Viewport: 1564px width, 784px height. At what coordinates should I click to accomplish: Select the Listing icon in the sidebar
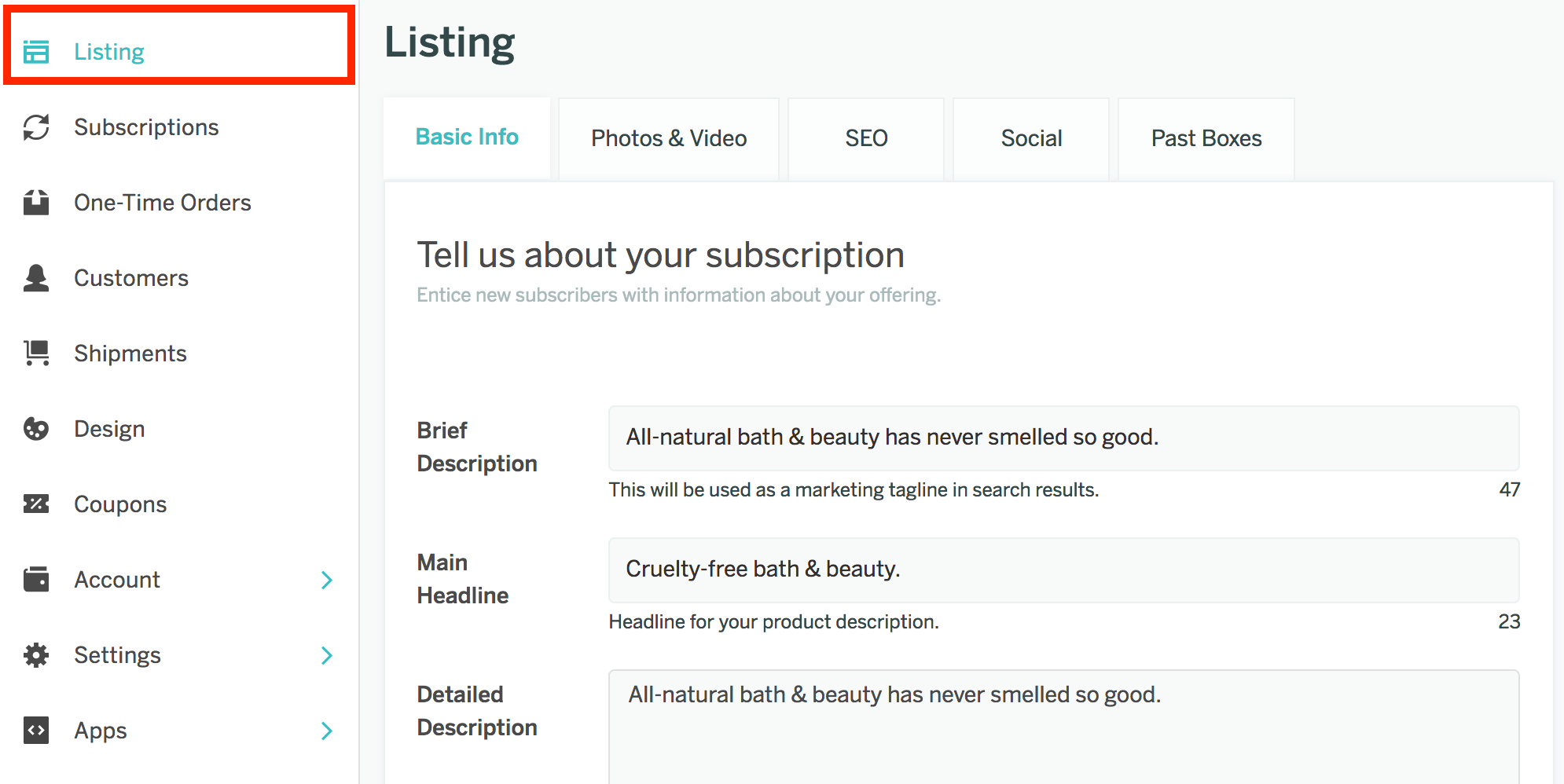point(35,51)
